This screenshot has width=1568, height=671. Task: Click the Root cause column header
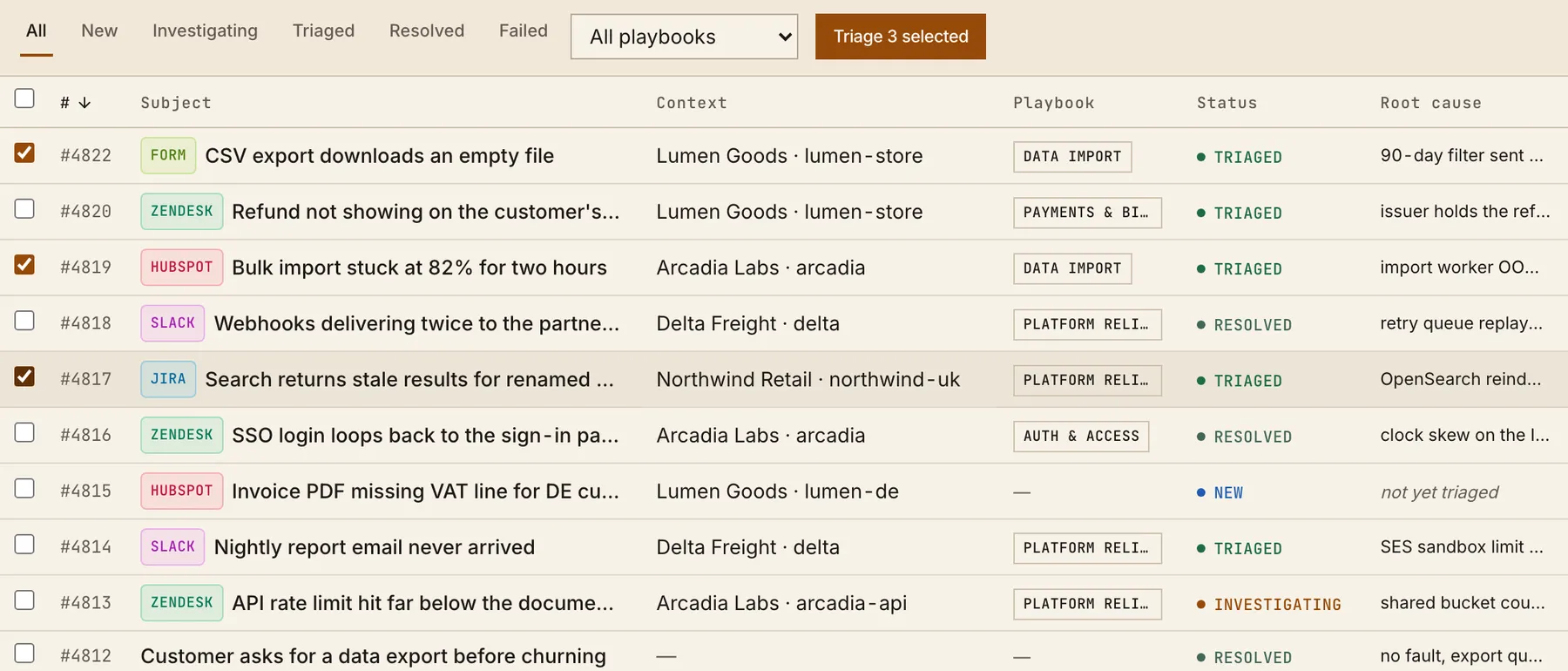point(1430,103)
